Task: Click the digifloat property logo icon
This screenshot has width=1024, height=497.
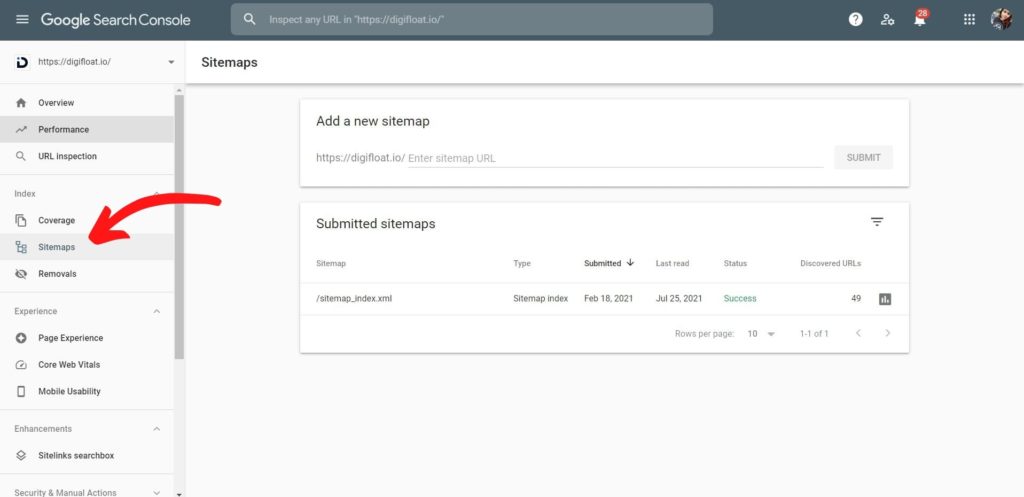Action: (x=22, y=62)
